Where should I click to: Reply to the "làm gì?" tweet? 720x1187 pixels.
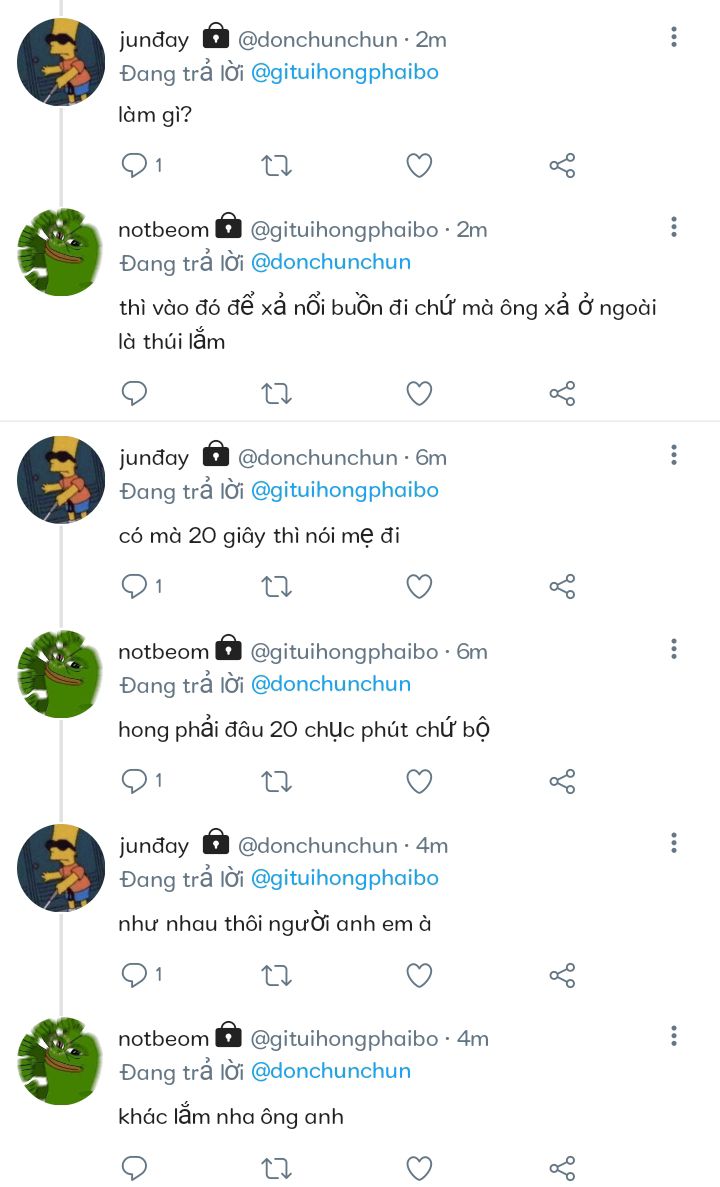click(135, 165)
